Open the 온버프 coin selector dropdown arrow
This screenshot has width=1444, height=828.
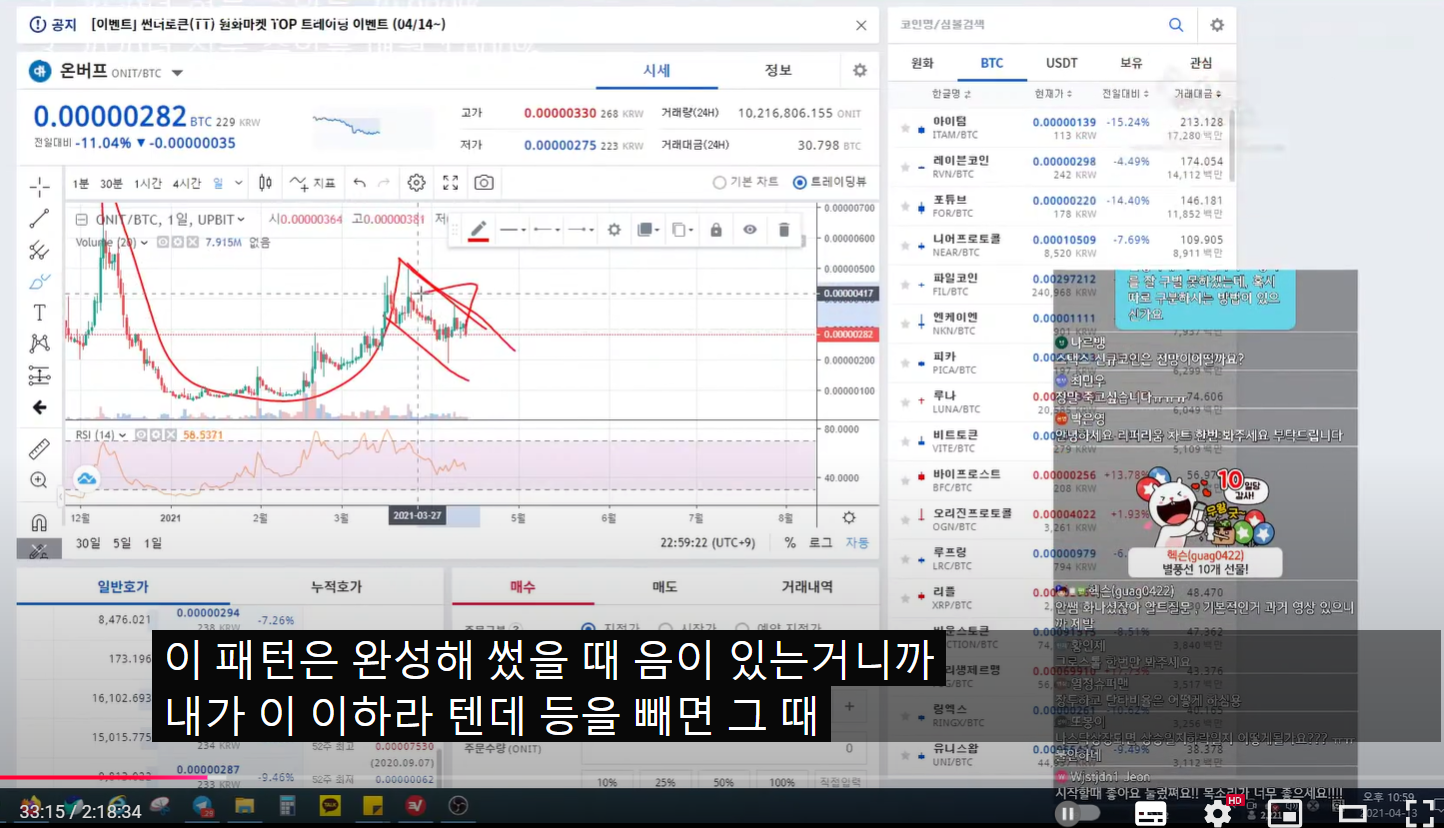pos(177,73)
